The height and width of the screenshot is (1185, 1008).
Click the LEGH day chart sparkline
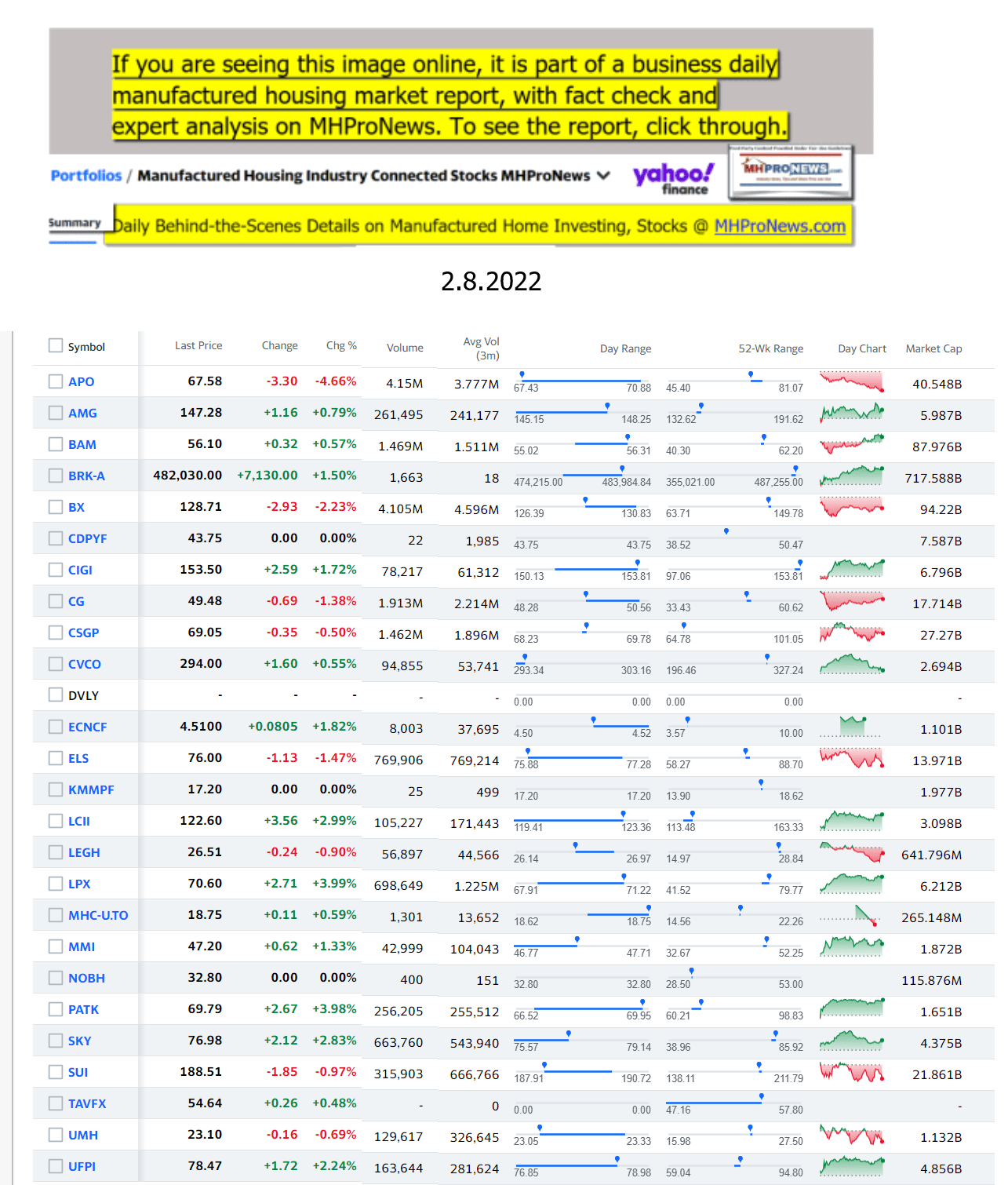852,852
